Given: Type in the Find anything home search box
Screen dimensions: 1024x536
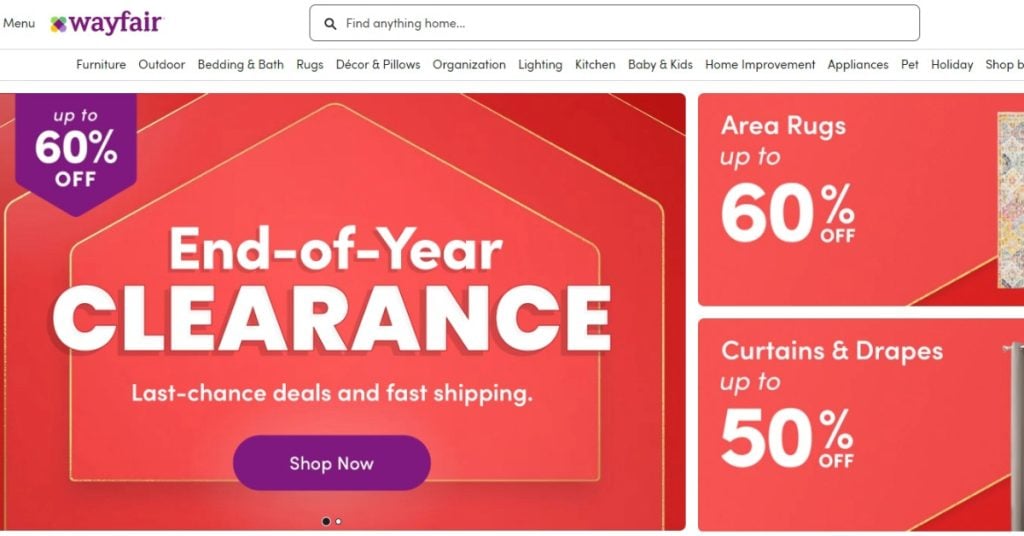Looking at the screenshot, I should pyautogui.click(x=620, y=24).
